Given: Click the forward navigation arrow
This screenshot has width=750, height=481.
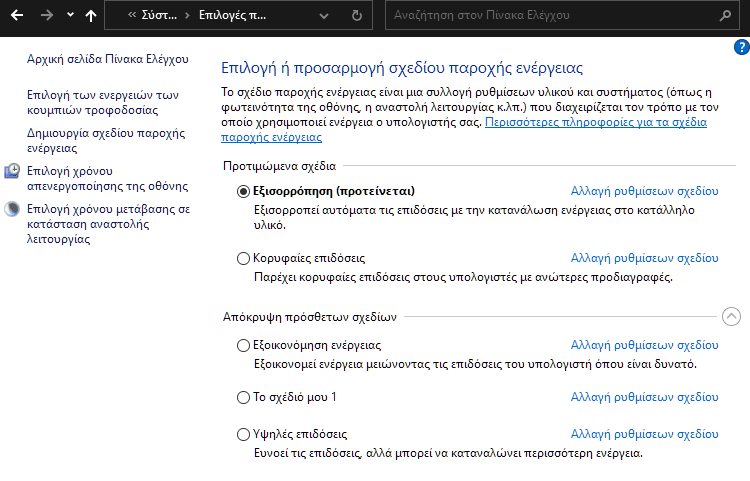Looking at the screenshot, I should coord(47,16).
